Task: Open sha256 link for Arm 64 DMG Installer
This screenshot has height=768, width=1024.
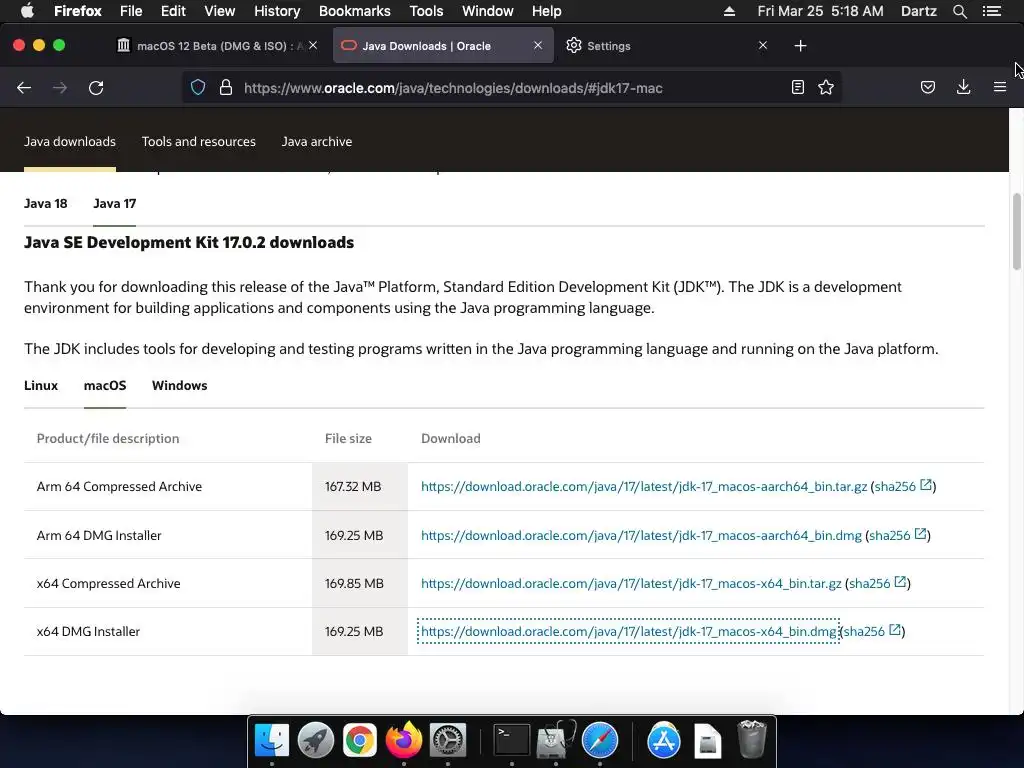Action: (898, 535)
